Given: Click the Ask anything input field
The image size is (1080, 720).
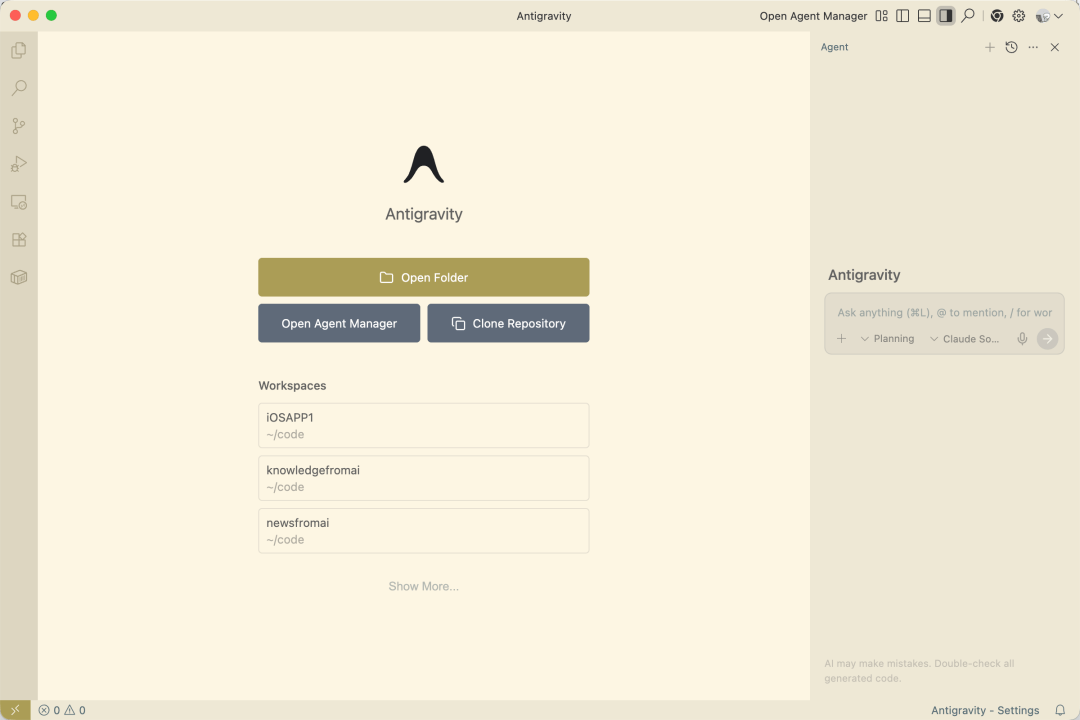Looking at the screenshot, I should [x=943, y=313].
